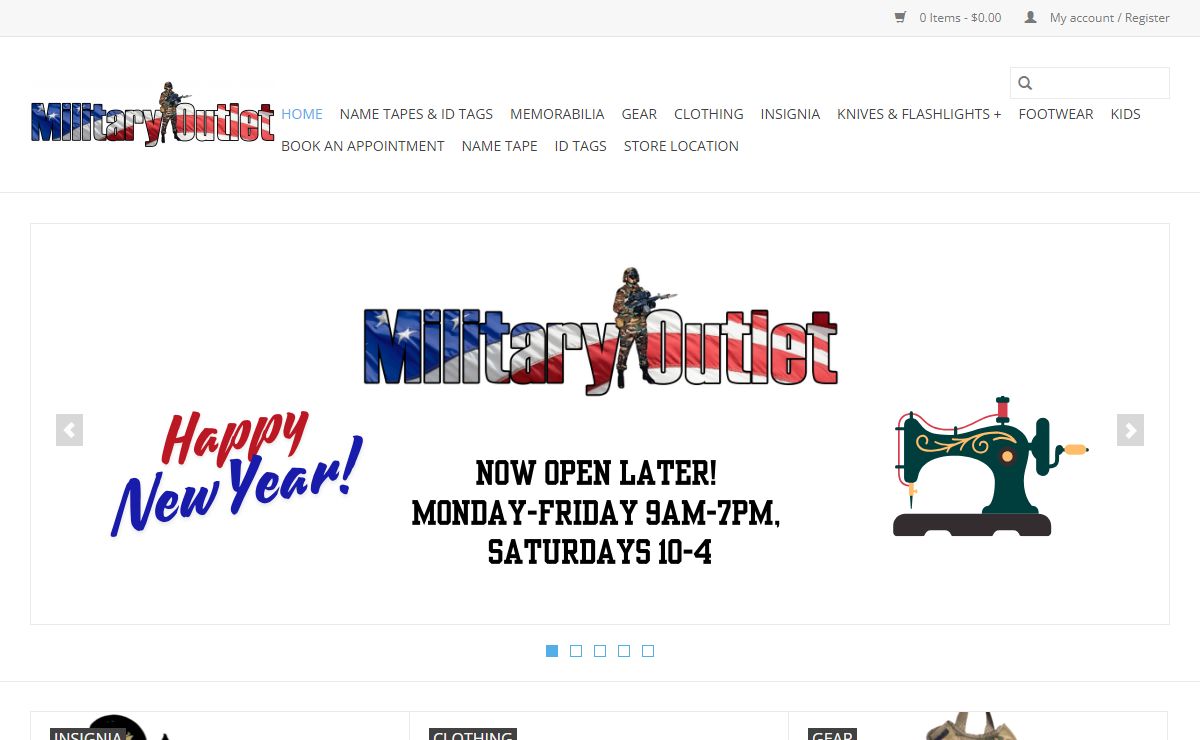Select the third slide indicator
This screenshot has width=1200, height=740.
(600, 651)
